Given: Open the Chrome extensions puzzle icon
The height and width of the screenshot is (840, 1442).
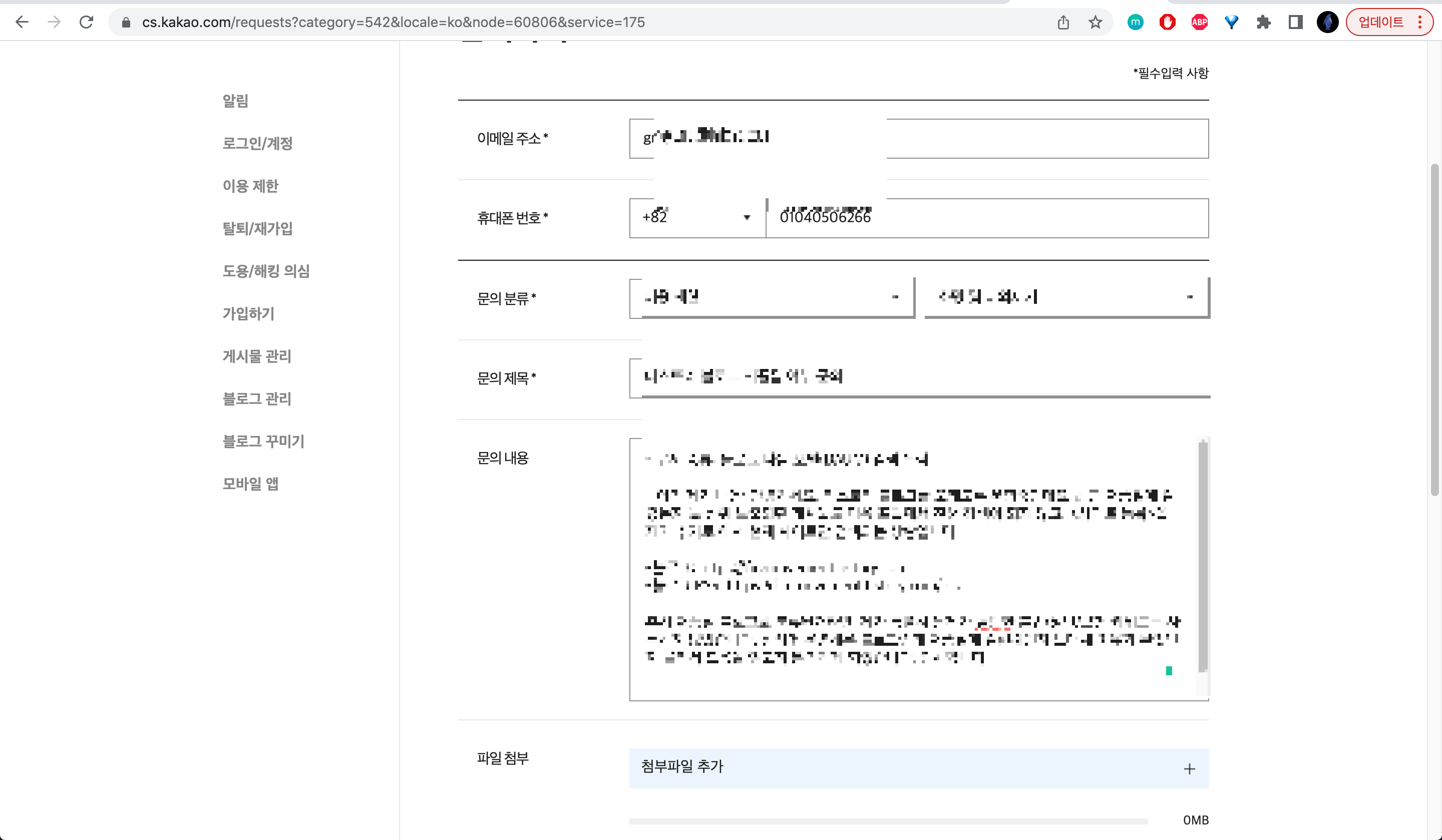Looking at the screenshot, I should click(1263, 23).
